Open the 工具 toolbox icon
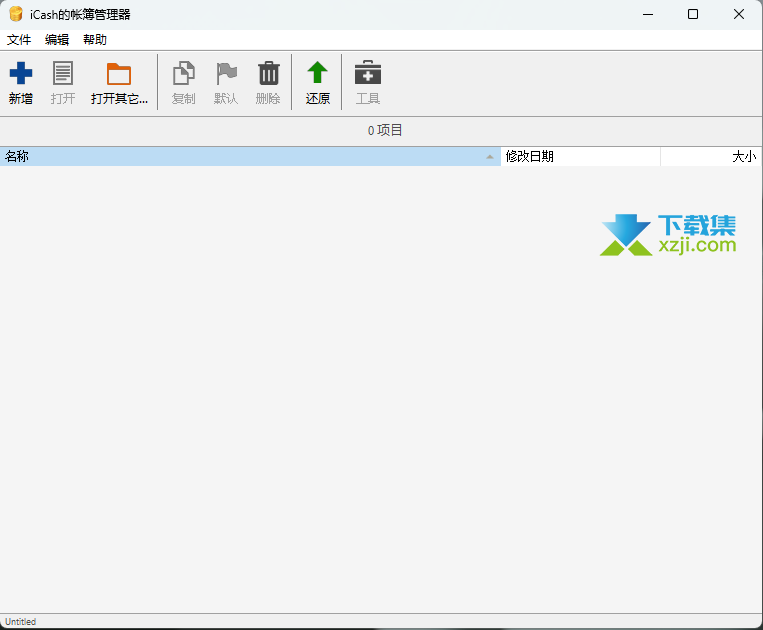The height and width of the screenshot is (630, 763). (x=368, y=72)
